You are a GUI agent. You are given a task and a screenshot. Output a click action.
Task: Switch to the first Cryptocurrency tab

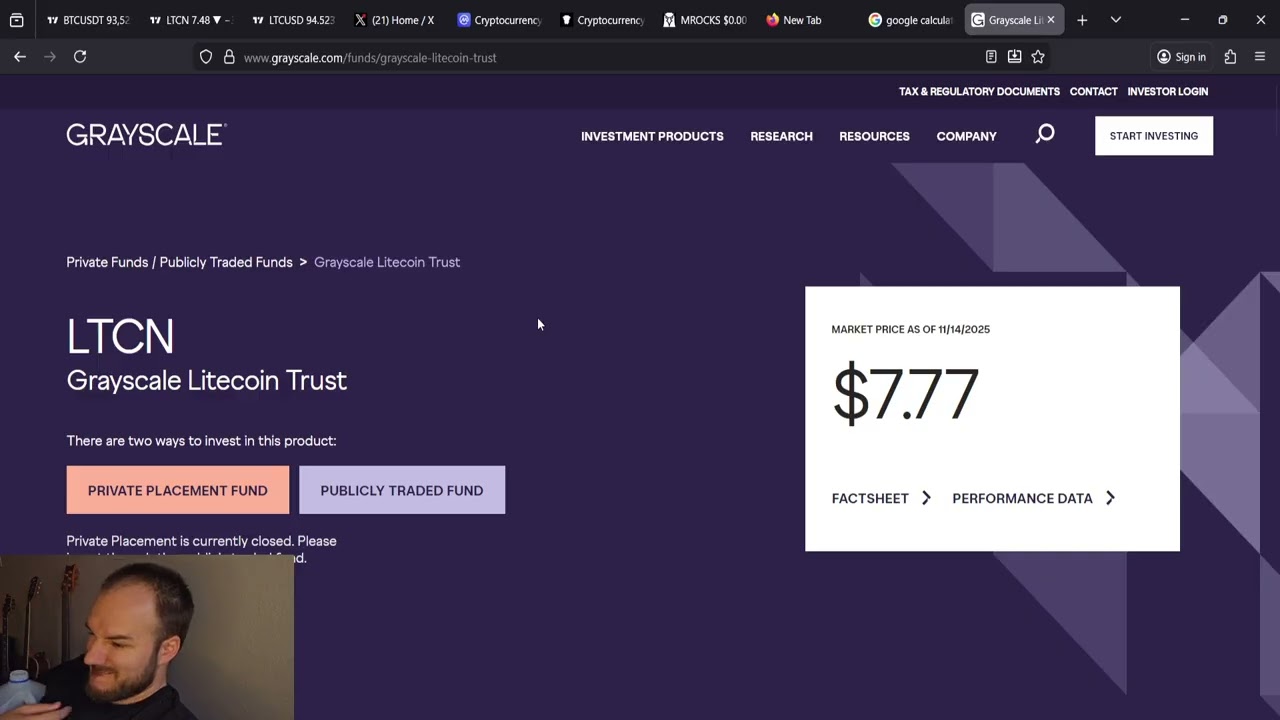click(499, 20)
